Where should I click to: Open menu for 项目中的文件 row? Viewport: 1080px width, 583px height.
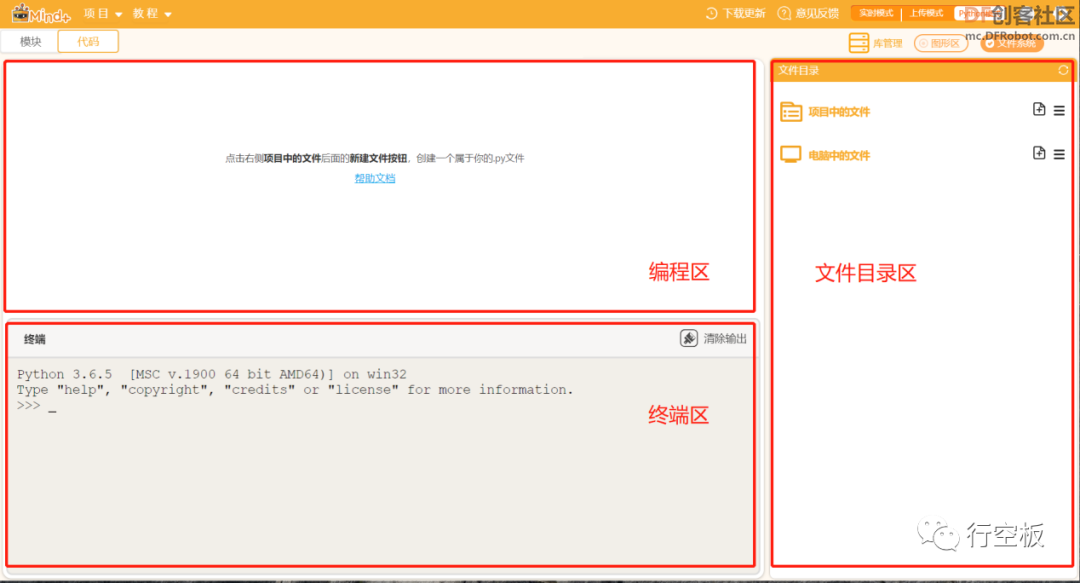(x=1059, y=110)
